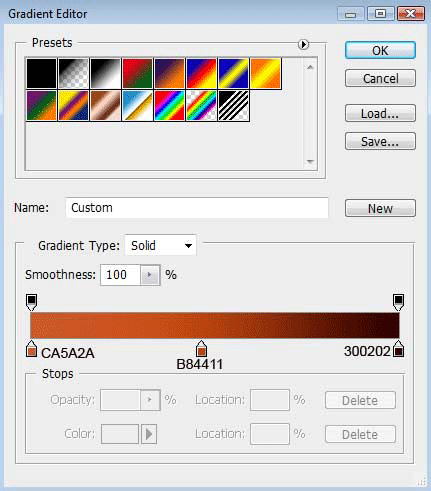The image size is (431, 491).
Task: Click the presets scrollbar up arrow
Action: 310,67
